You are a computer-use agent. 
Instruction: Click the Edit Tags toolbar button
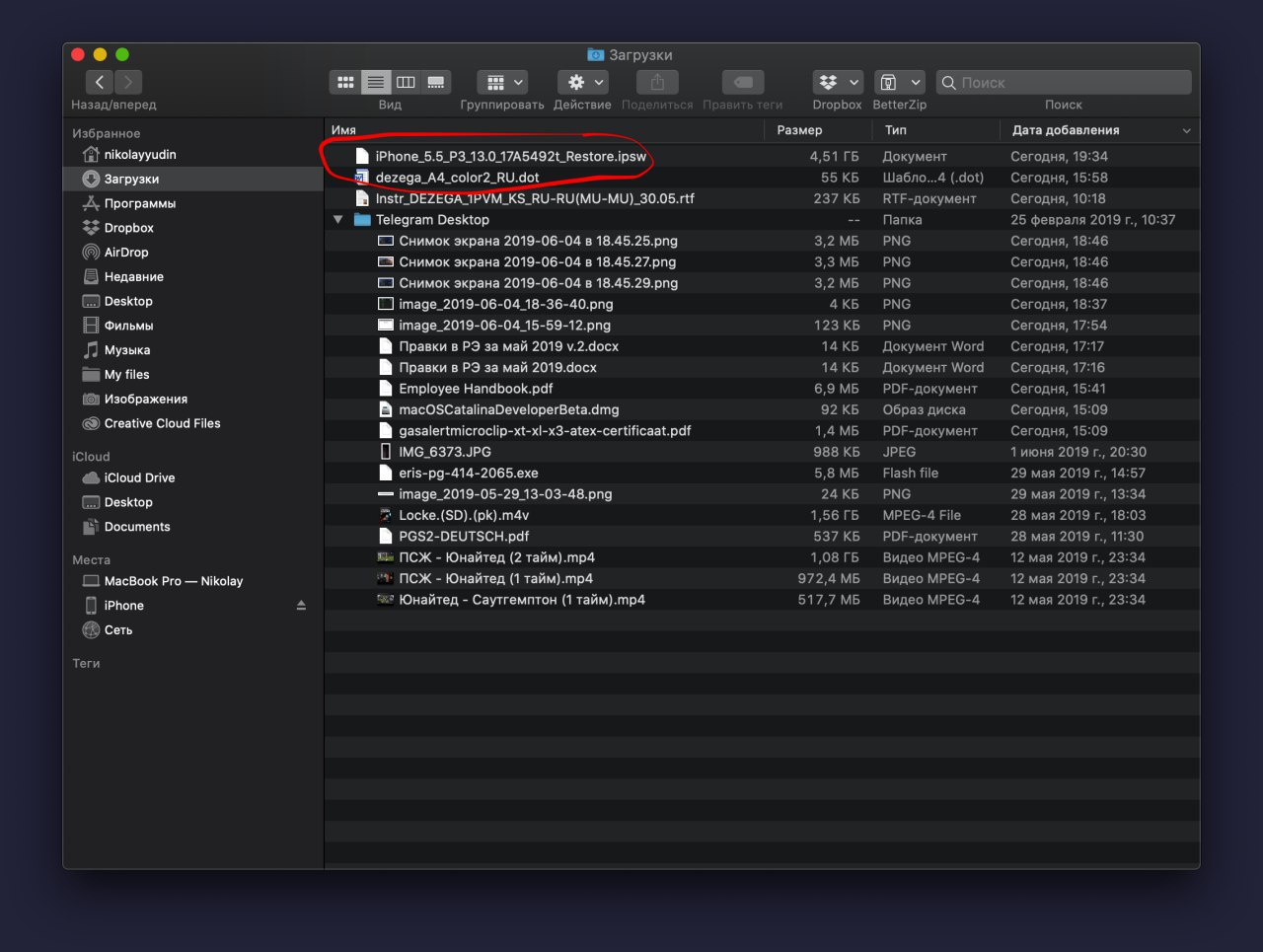tap(743, 82)
